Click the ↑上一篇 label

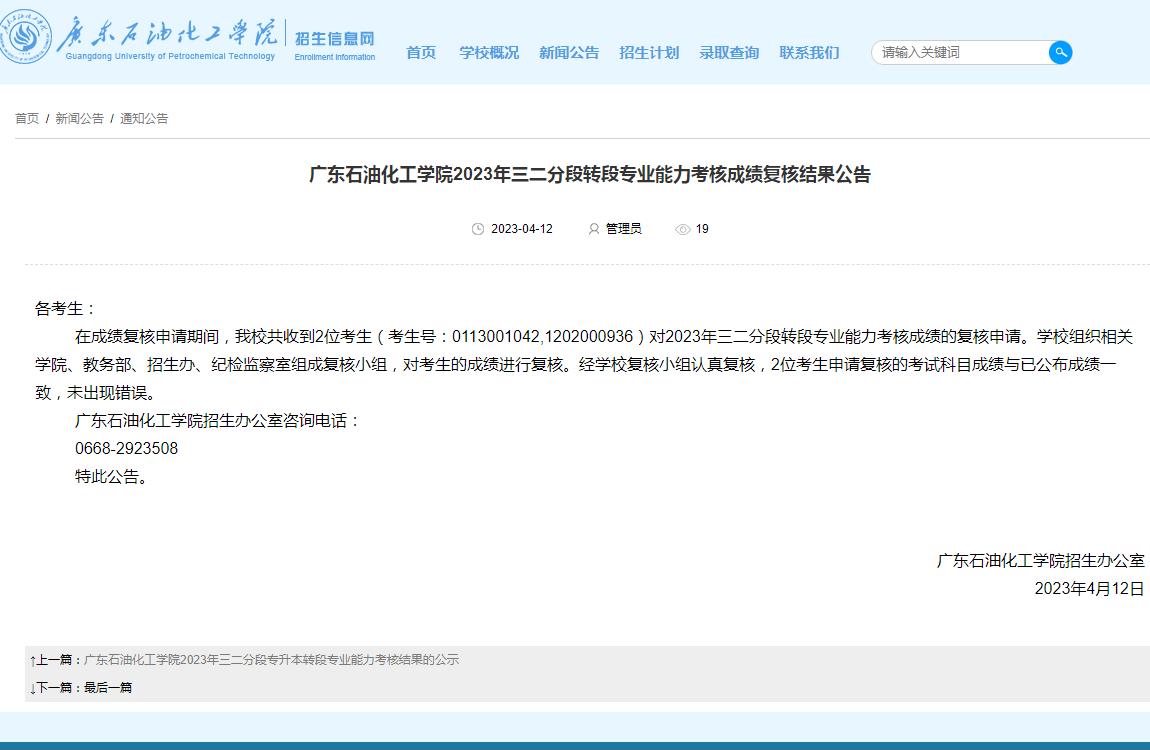click(x=56, y=660)
